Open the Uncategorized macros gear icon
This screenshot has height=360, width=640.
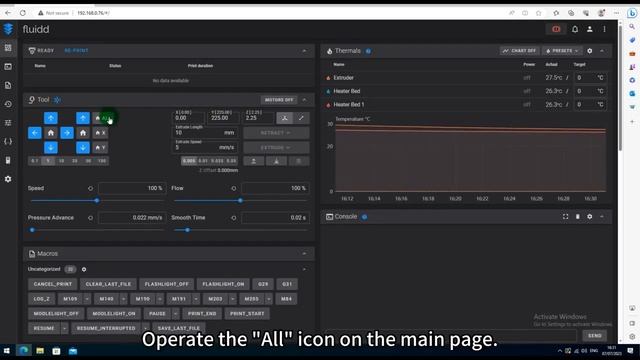[x=84, y=269]
